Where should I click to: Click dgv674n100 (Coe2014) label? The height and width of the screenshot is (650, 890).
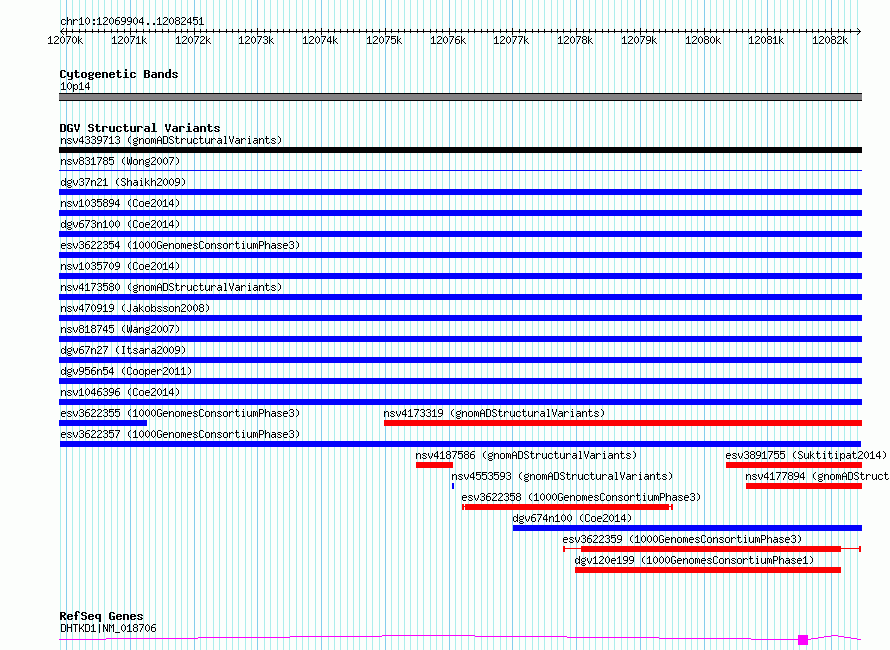coord(572,518)
